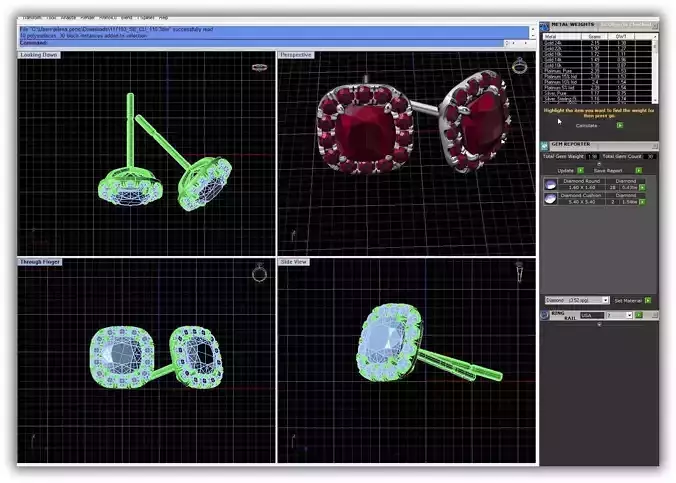Collapse the Ring Rail panel
Screen dimensions: 676x483
click(x=655, y=316)
